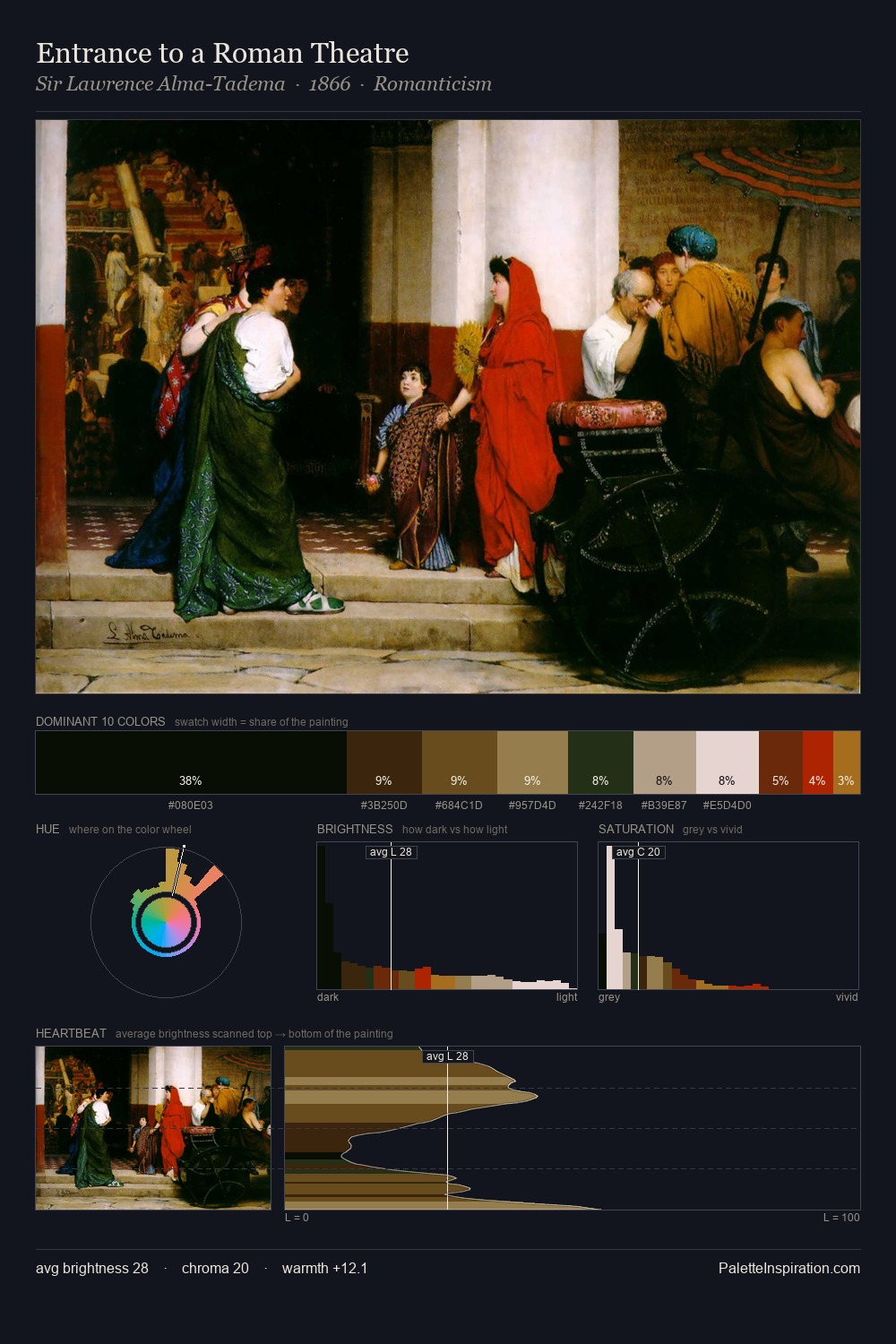Click the footer text chroma 20
The height and width of the screenshot is (1344, 896).
point(215,1268)
